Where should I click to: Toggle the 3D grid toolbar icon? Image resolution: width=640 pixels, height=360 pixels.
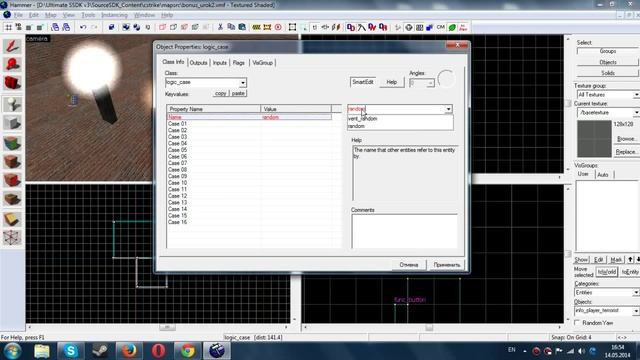coord(18,27)
